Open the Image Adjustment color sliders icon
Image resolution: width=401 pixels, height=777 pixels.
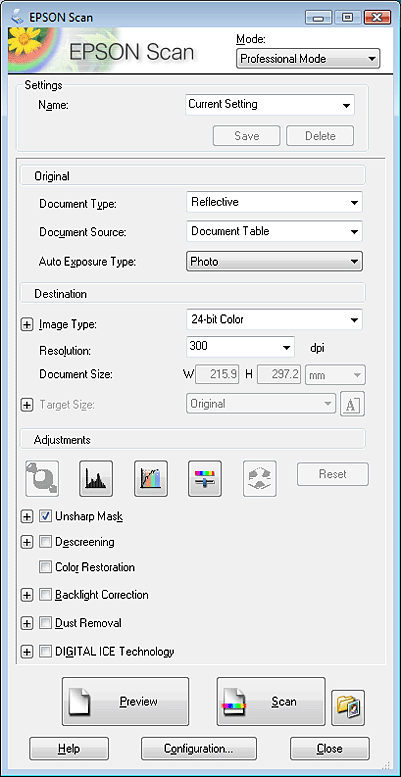click(x=205, y=479)
